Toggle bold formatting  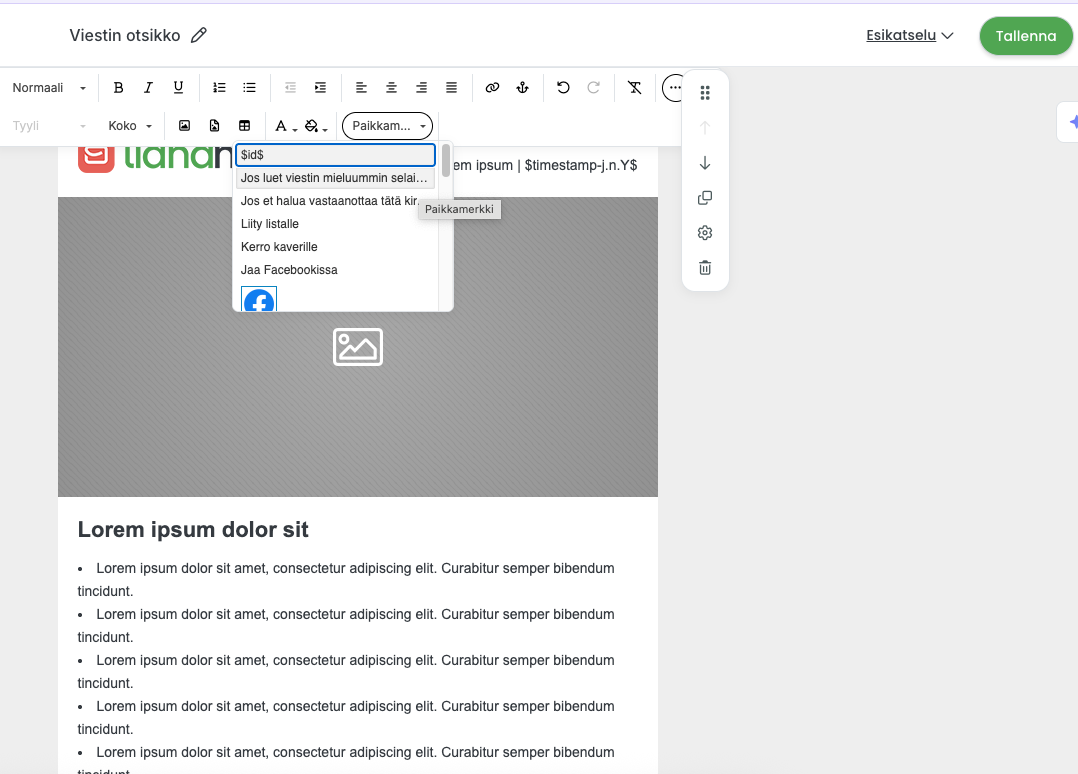click(118, 87)
